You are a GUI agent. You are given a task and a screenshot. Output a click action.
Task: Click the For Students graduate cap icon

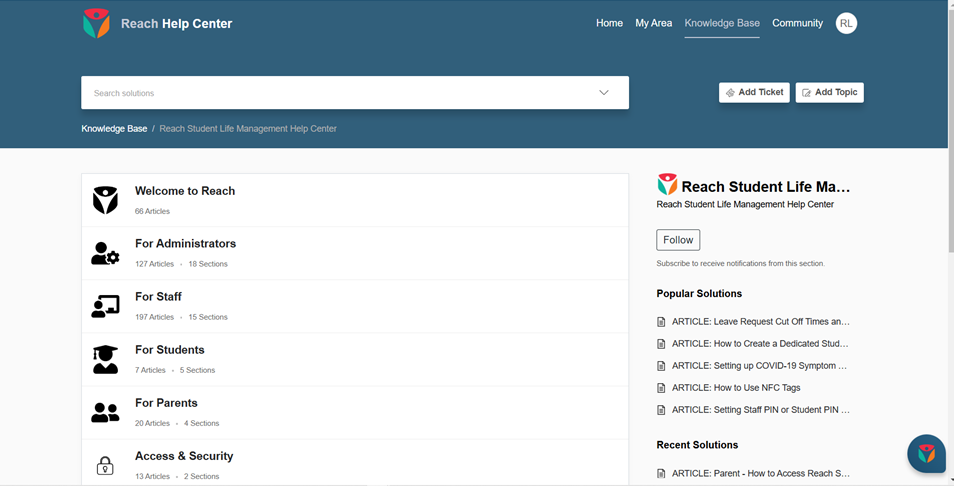click(105, 359)
